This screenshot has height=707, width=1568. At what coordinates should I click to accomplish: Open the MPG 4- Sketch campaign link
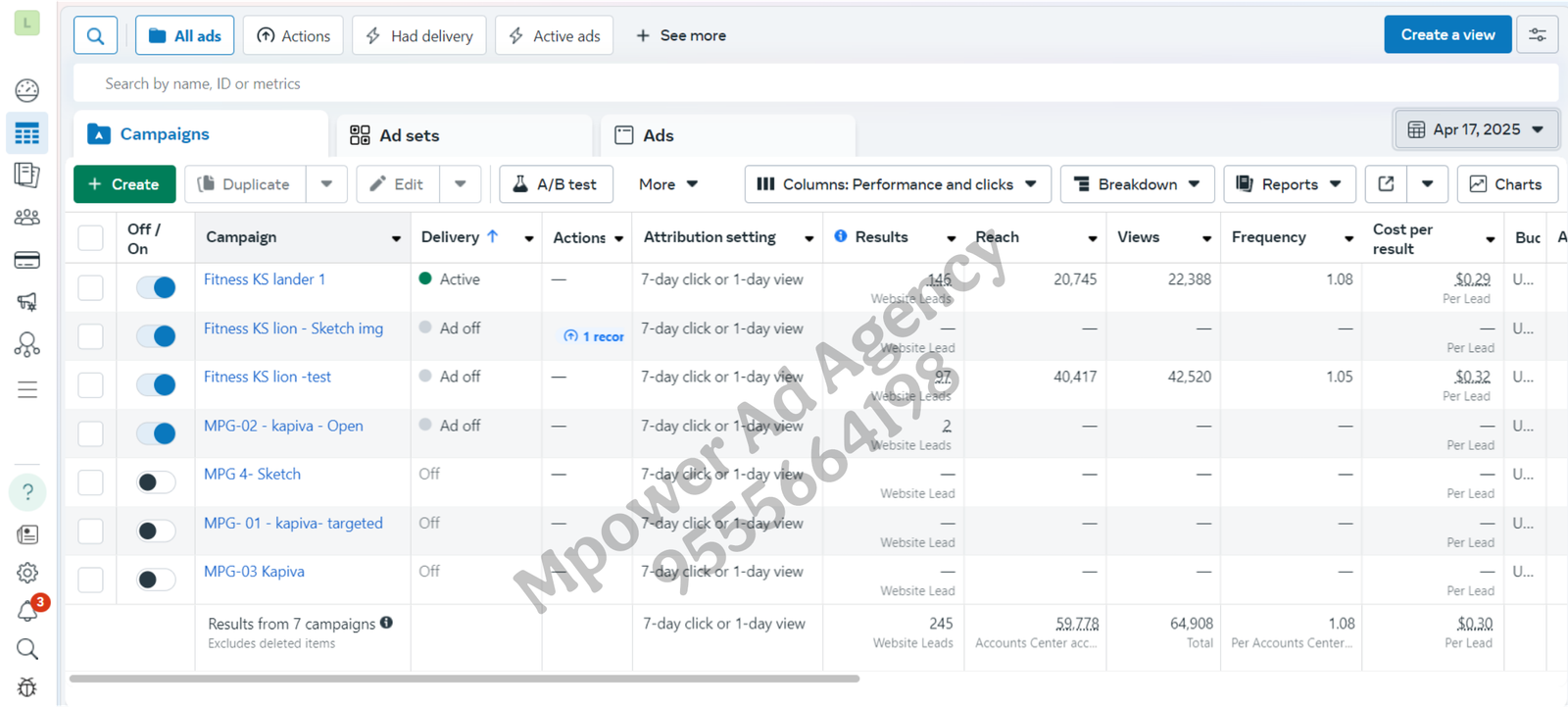252,474
